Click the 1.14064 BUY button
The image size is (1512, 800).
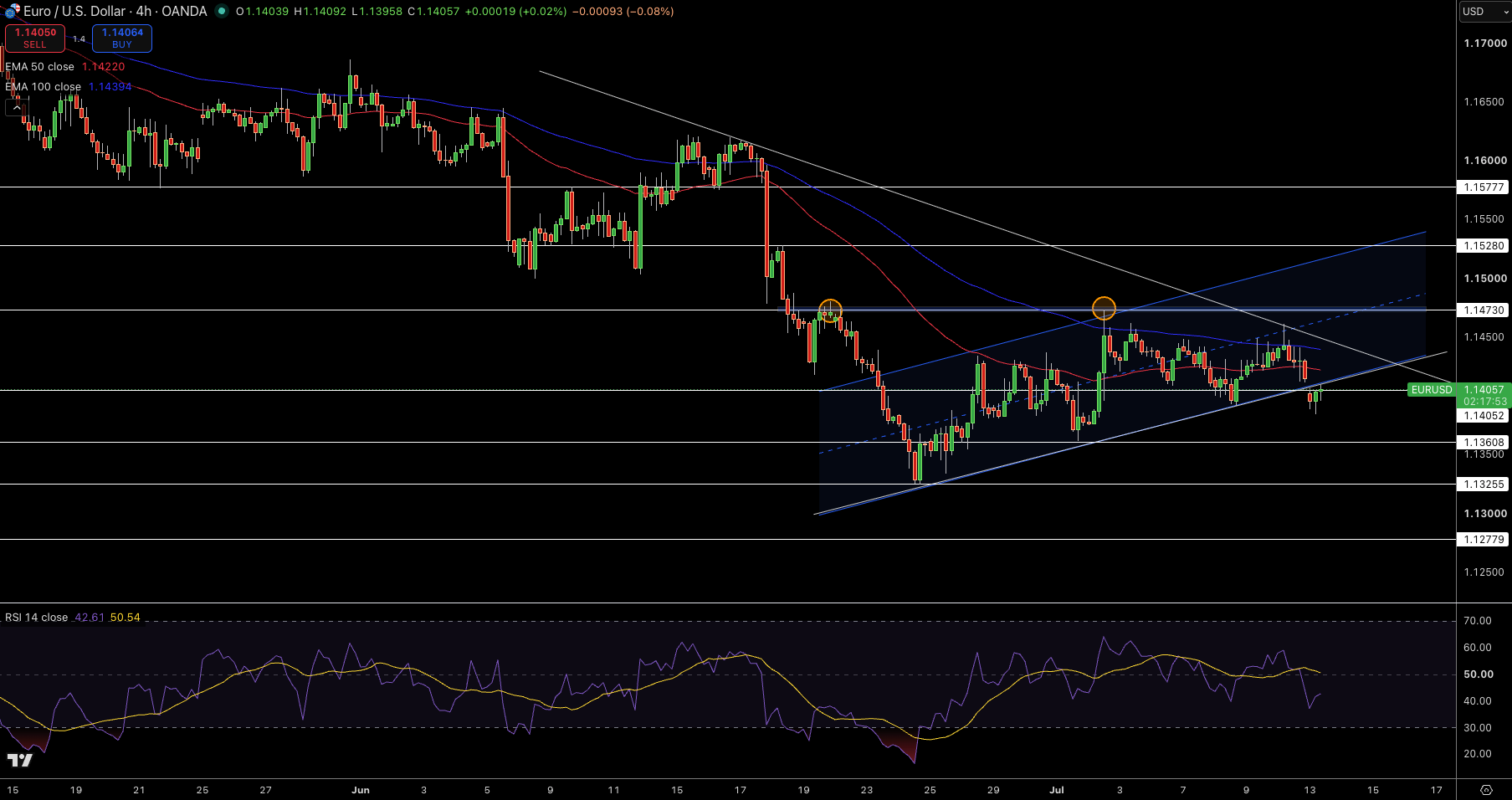tap(122, 38)
